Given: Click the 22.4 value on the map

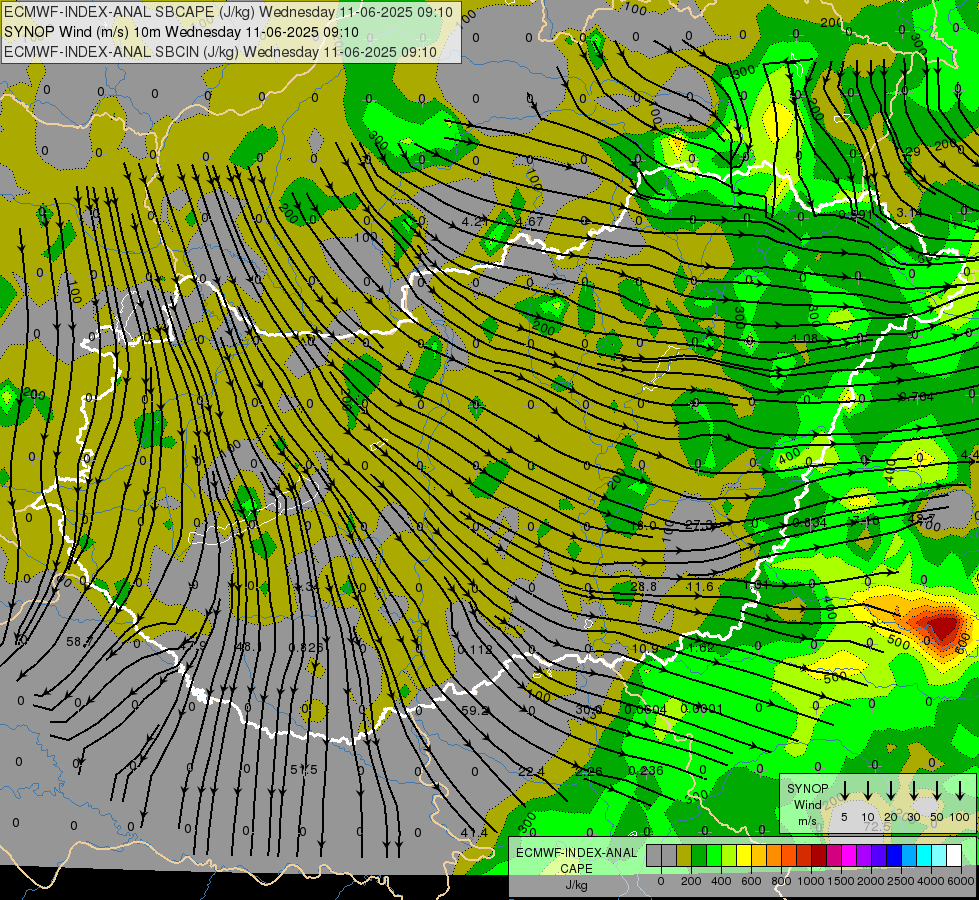Looking at the screenshot, I should pyautogui.click(x=531, y=772).
